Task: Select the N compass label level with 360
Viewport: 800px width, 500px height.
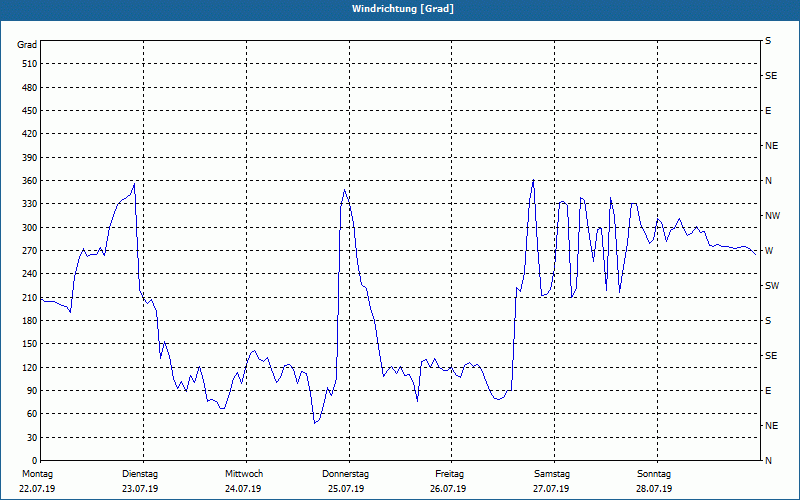Action: coord(768,181)
